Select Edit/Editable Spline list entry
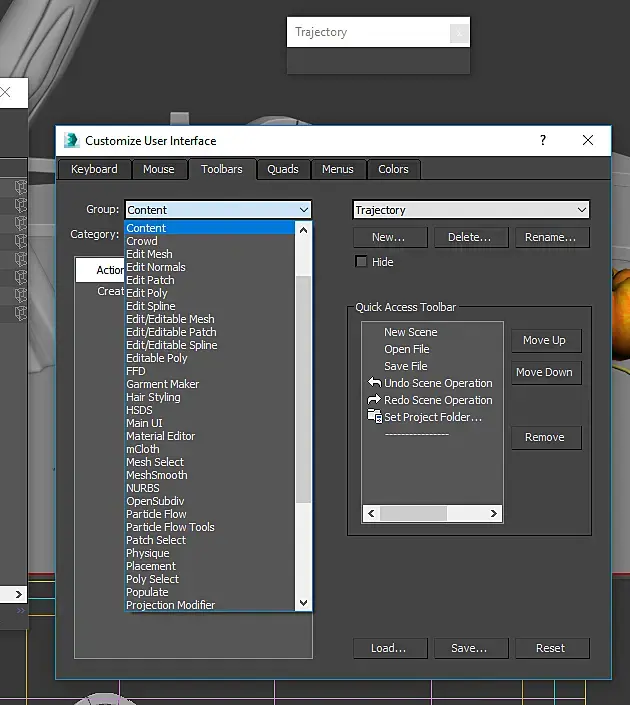630x705 pixels. point(210,345)
